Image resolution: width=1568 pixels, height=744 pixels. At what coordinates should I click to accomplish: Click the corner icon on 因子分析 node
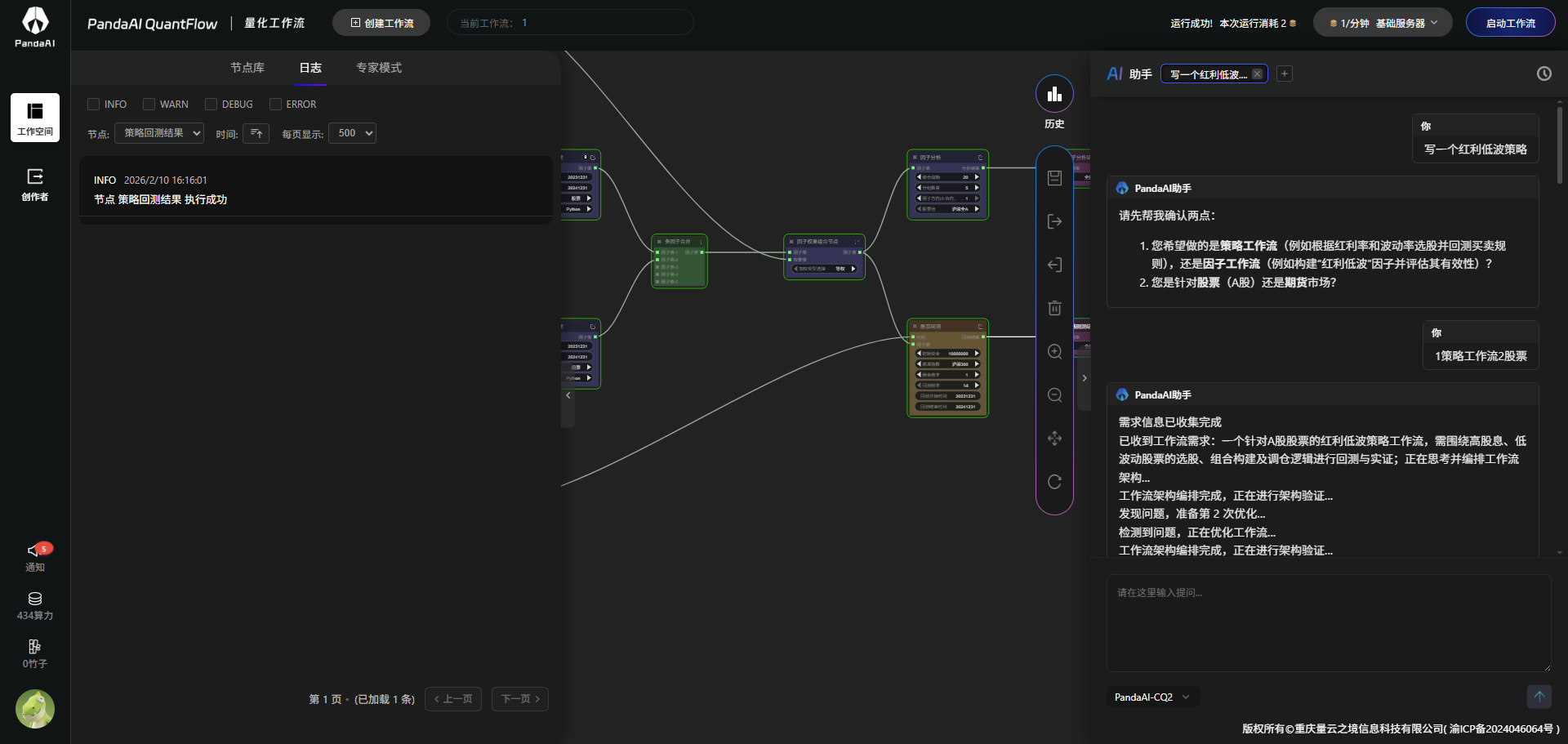[980, 157]
